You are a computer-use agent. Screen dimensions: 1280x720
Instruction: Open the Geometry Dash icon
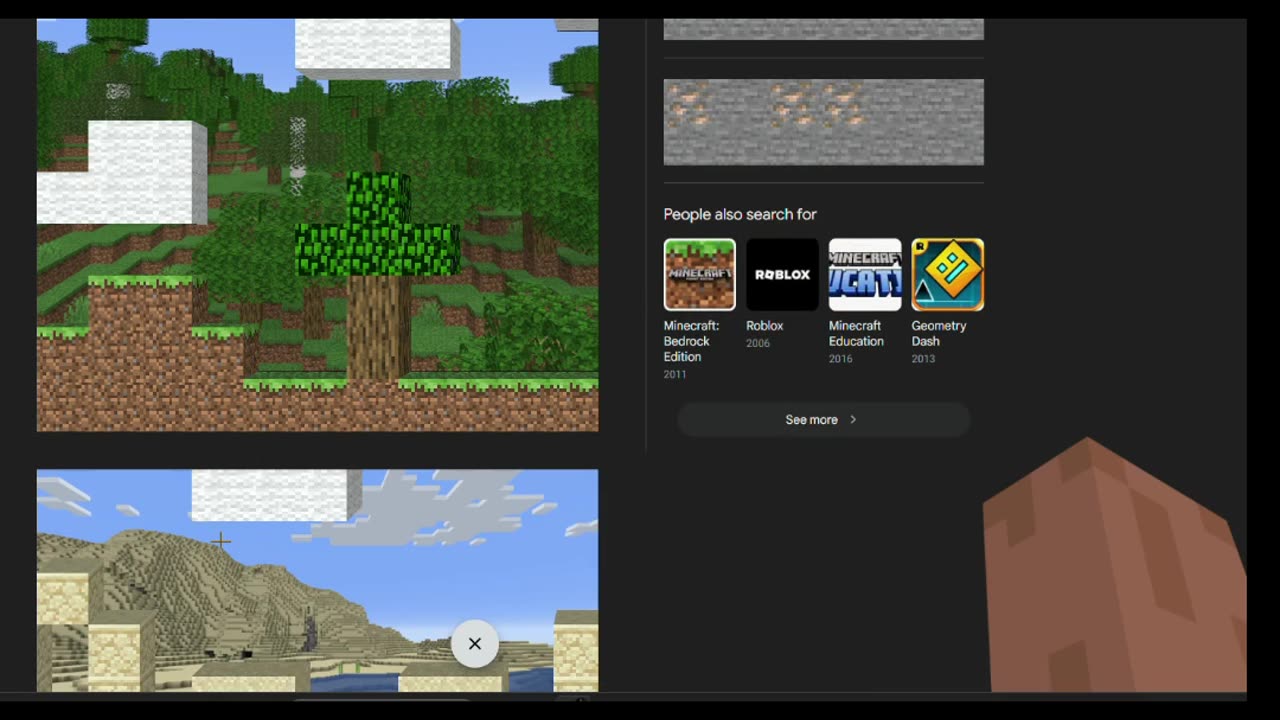click(947, 275)
